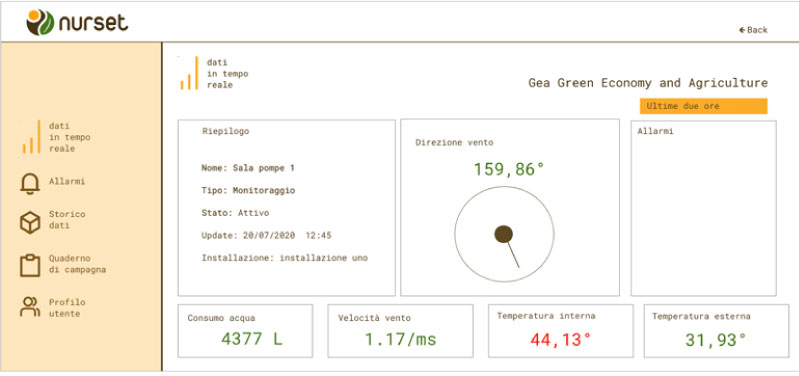799x376 pixels.
Task: Click the cube icon for Storico dati
Action: tap(30, 223)
